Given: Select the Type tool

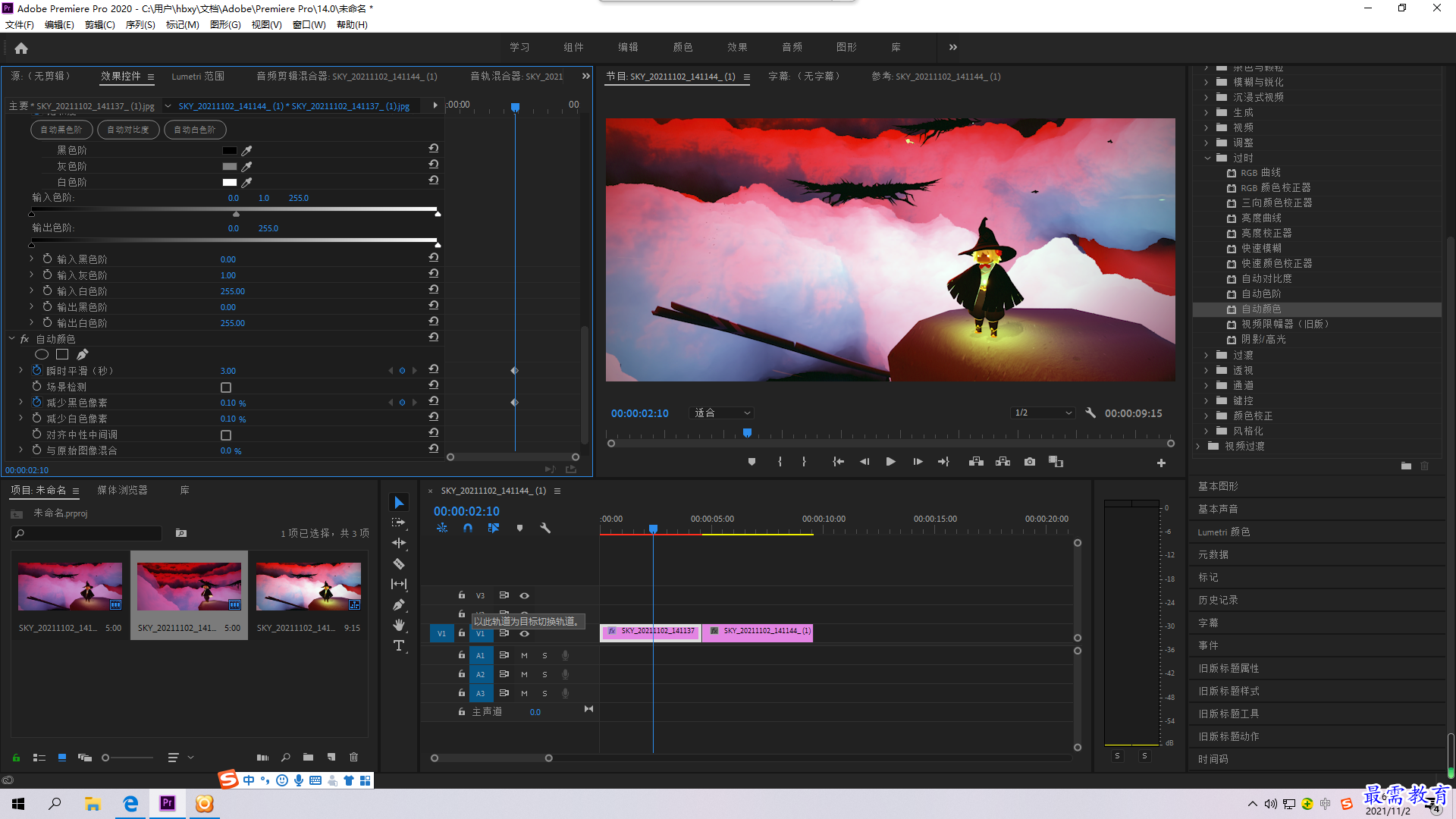Looking at the screenshot, I should (399, 645).
